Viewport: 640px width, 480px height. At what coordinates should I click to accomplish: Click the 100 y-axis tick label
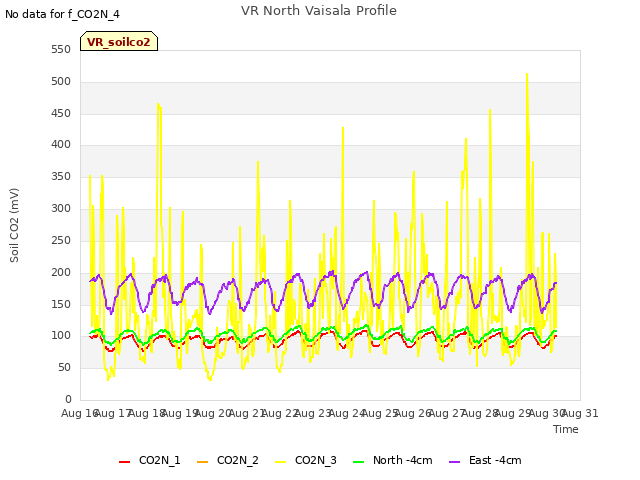tap(61, 336)
